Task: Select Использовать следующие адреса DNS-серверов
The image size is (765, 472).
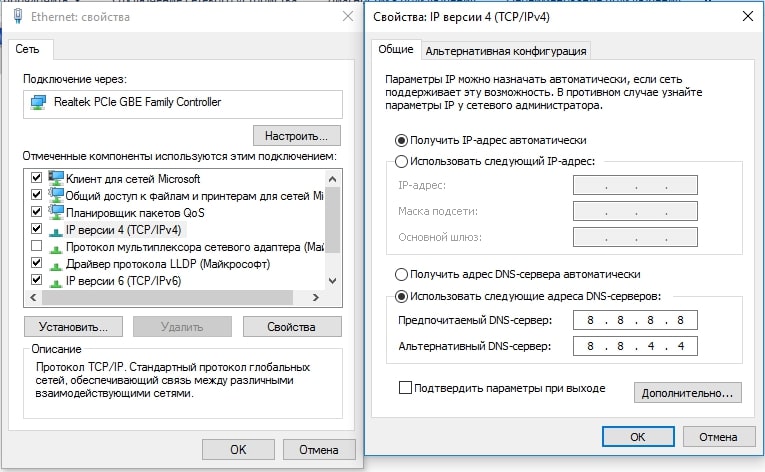Action: tap(401, 296)
